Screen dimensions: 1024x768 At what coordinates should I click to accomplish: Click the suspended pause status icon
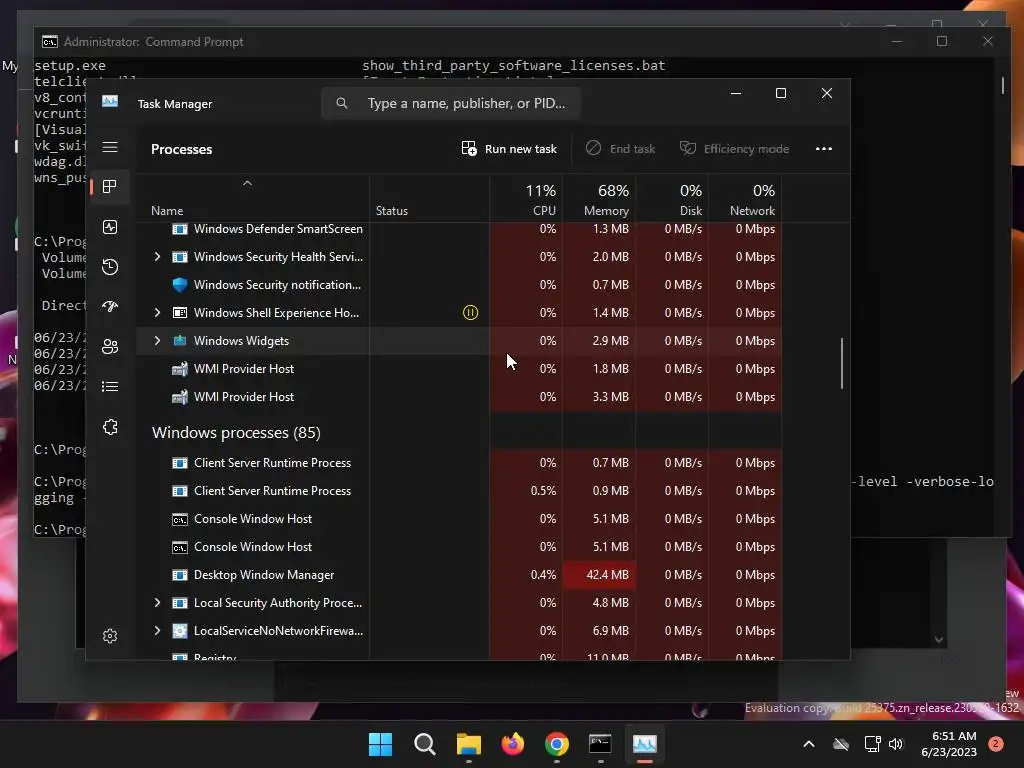click(470, 313)
